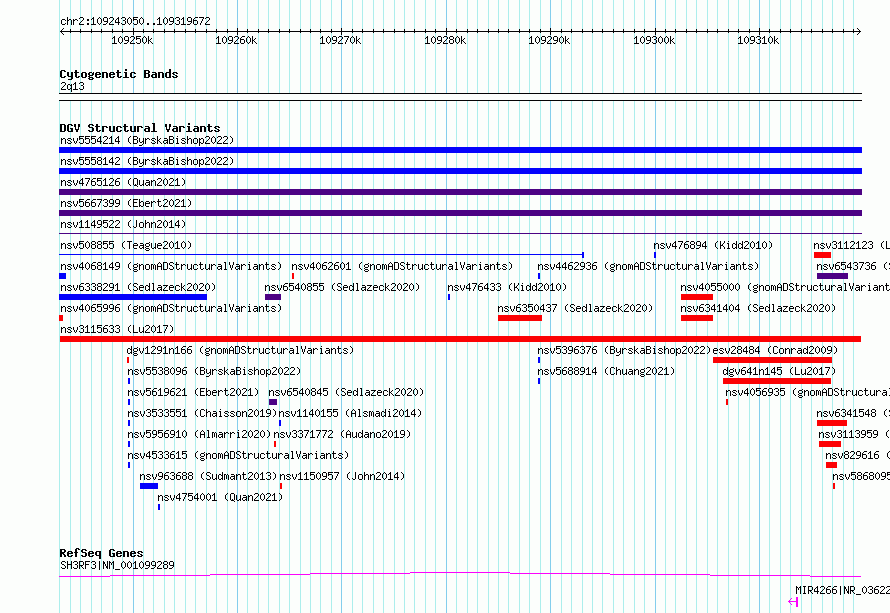Screen dimensions: 890x613
Task: Open the nsv5688914 (Chuang2021) label
Action: coord(606,371)
